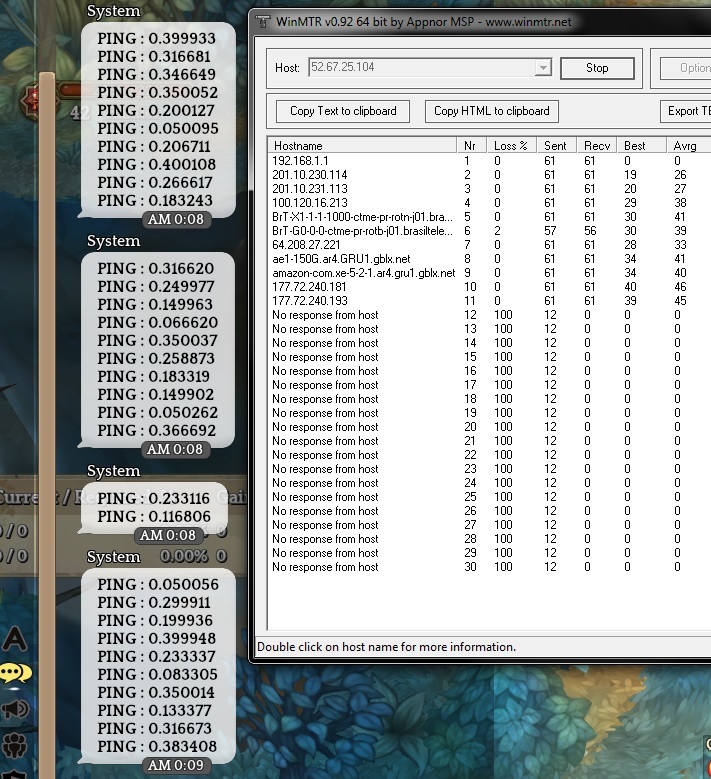Click the yellow chat bubbles icon
711x779 pixels.
coord(15,673)
